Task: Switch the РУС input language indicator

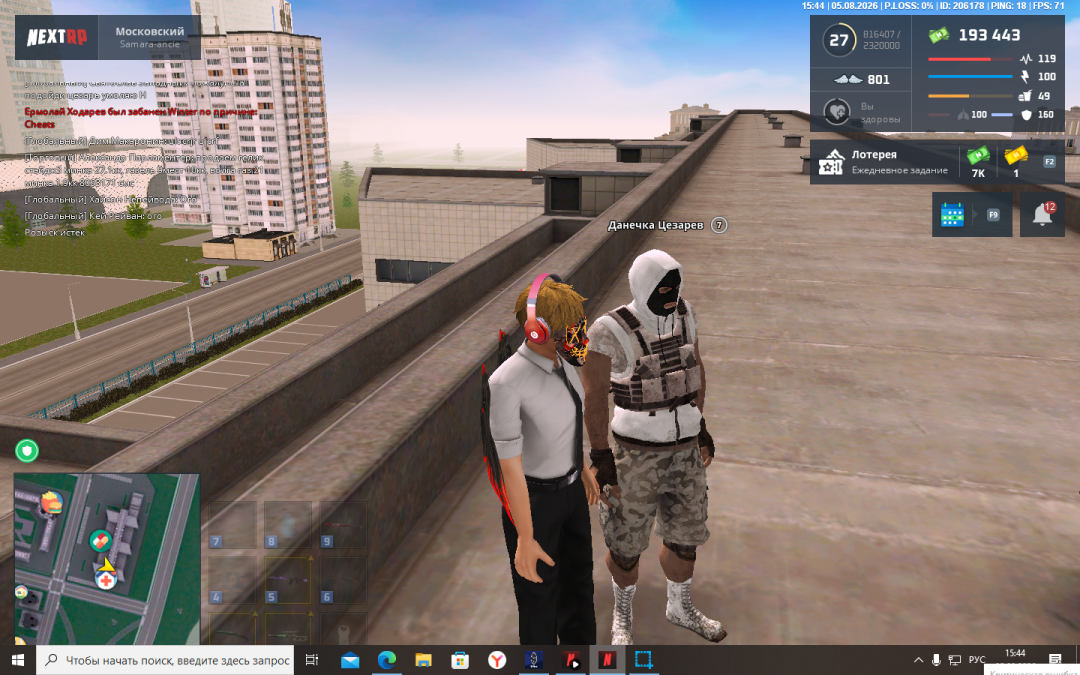Action: click(x=977, y=660)
